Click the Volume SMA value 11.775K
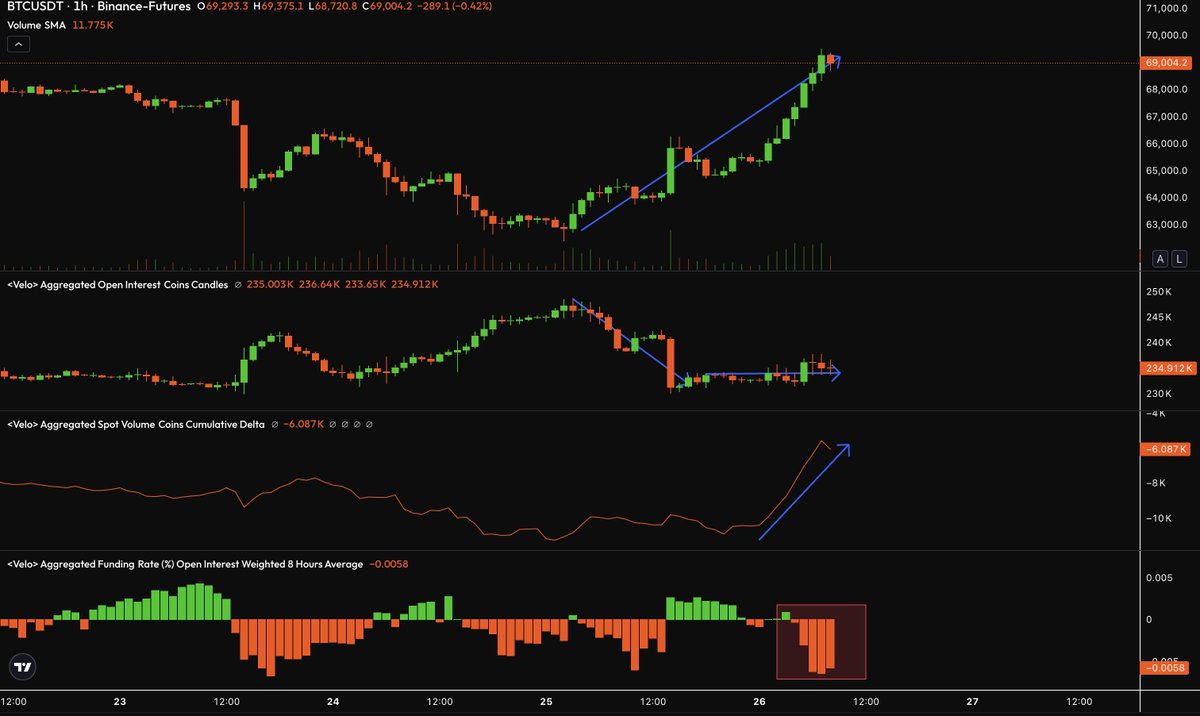This screenshot has height=716, width=1200. pyautogui.click(x=93, y=24)
